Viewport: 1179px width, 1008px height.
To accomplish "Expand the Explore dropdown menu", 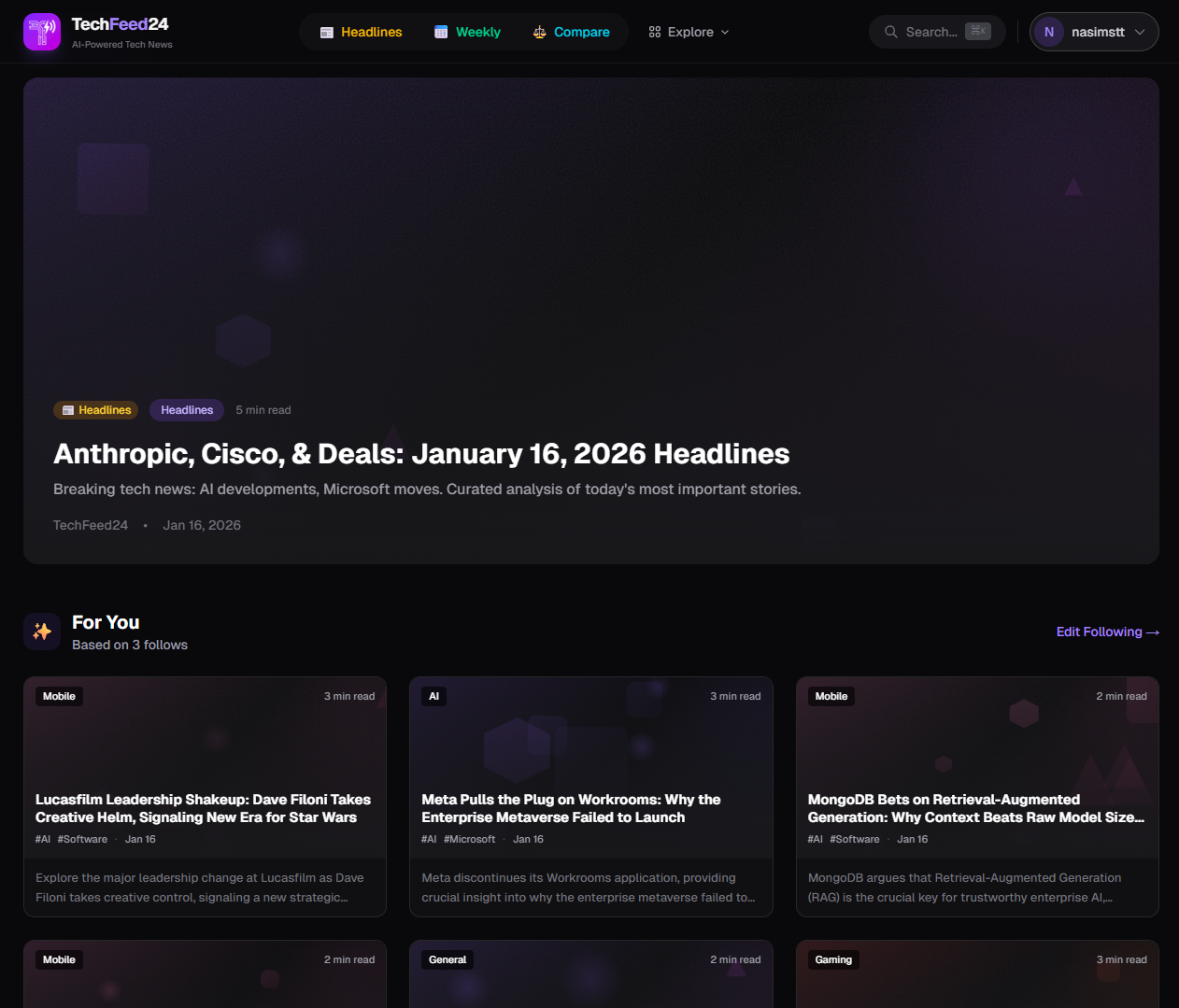I will click(689, 31).
